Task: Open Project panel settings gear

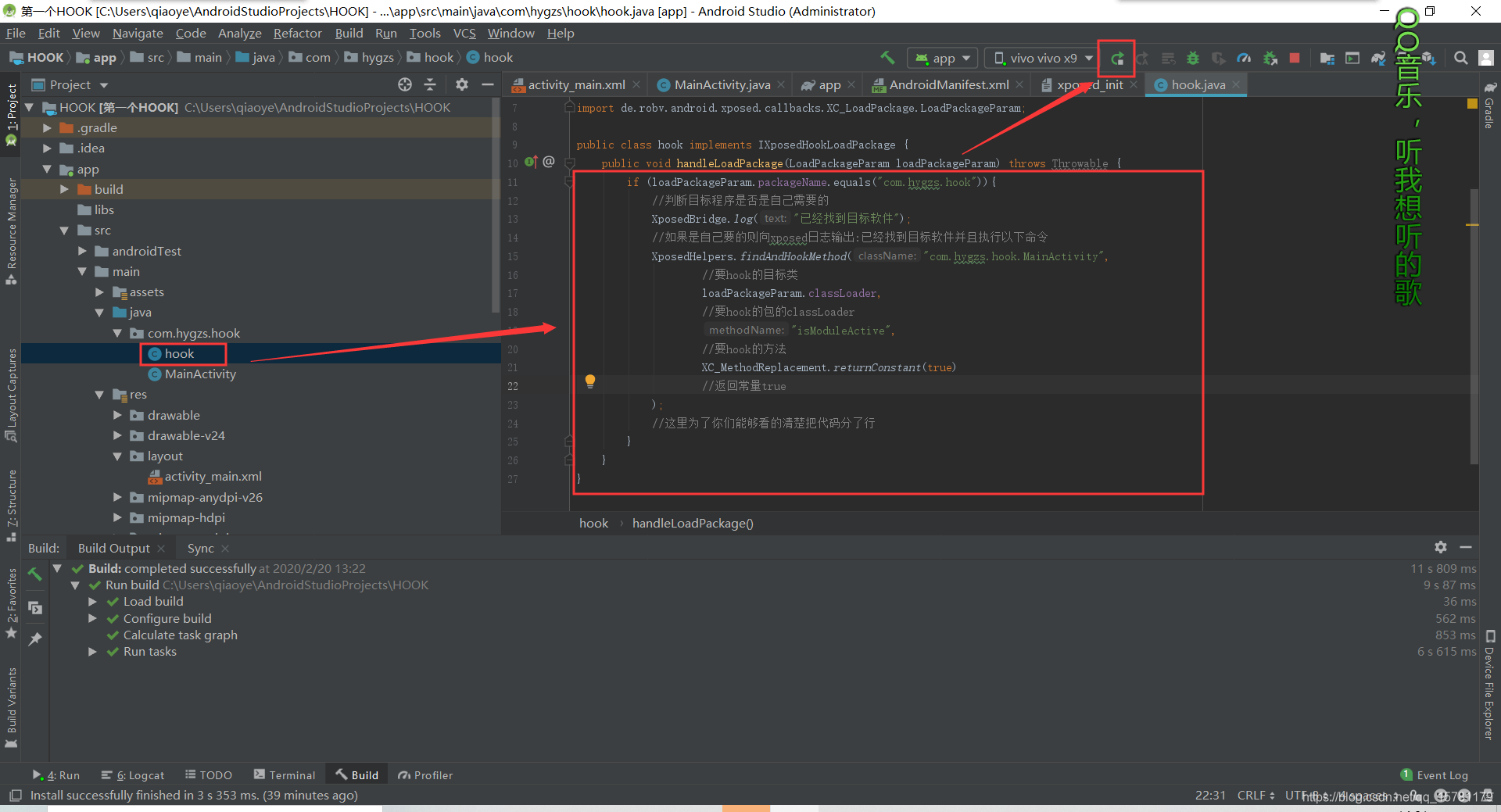Action: coord(462,84)
